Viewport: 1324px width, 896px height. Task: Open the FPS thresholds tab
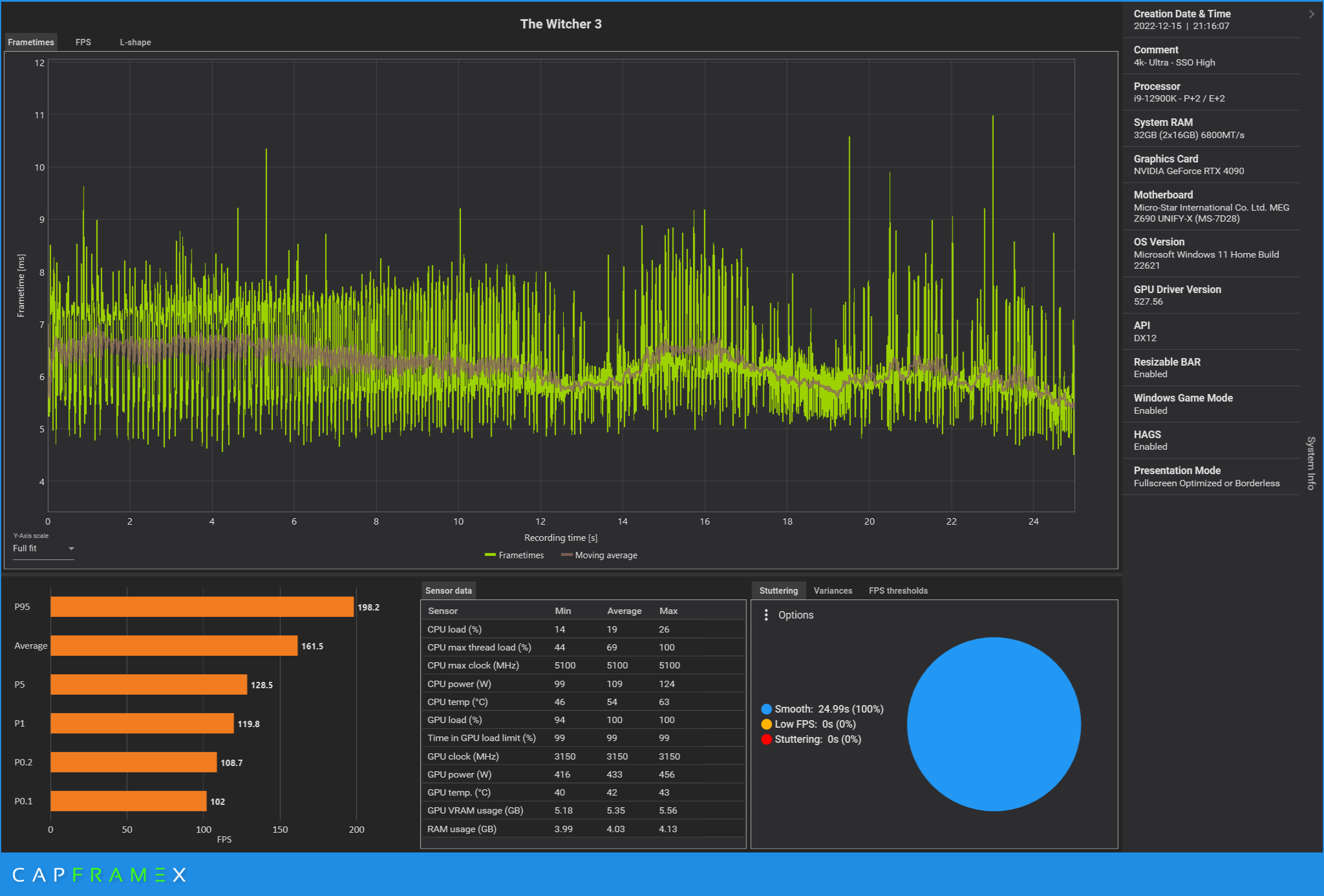coord(898,591)
